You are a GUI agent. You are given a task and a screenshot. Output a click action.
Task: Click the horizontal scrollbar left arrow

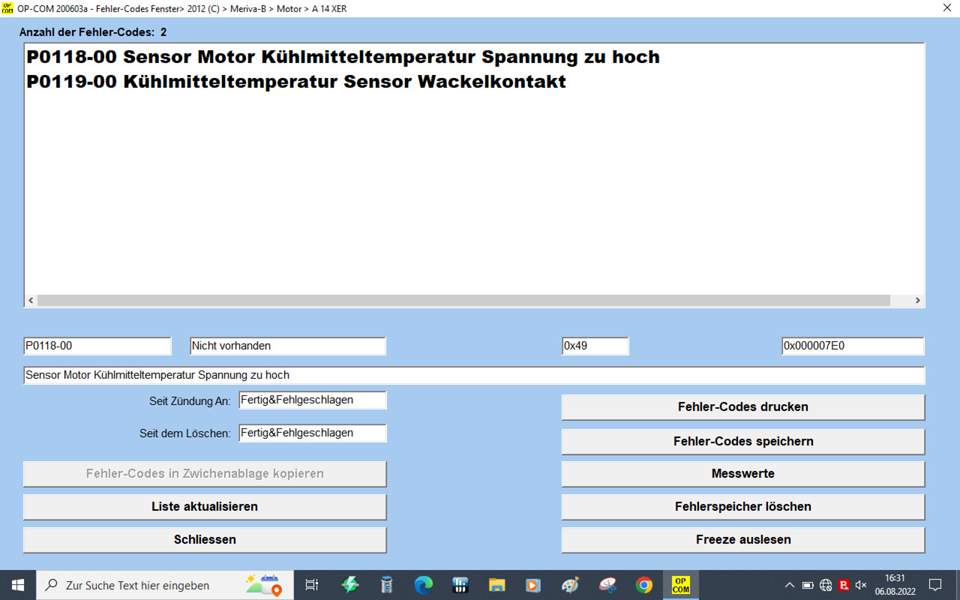coord(31,301)
